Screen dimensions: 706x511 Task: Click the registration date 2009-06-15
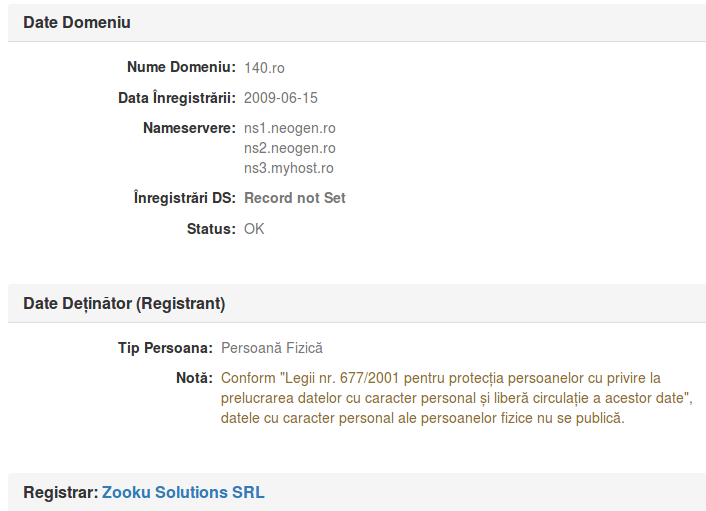[x=281, y=98]
